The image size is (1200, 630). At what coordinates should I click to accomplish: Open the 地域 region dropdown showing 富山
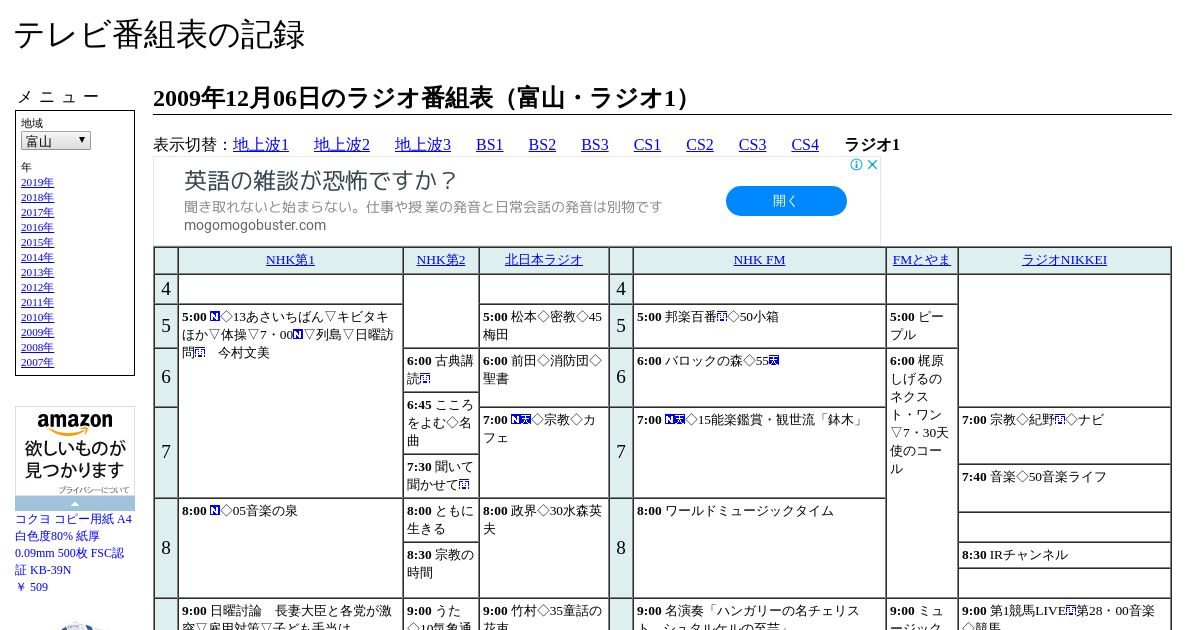(56, 141)
